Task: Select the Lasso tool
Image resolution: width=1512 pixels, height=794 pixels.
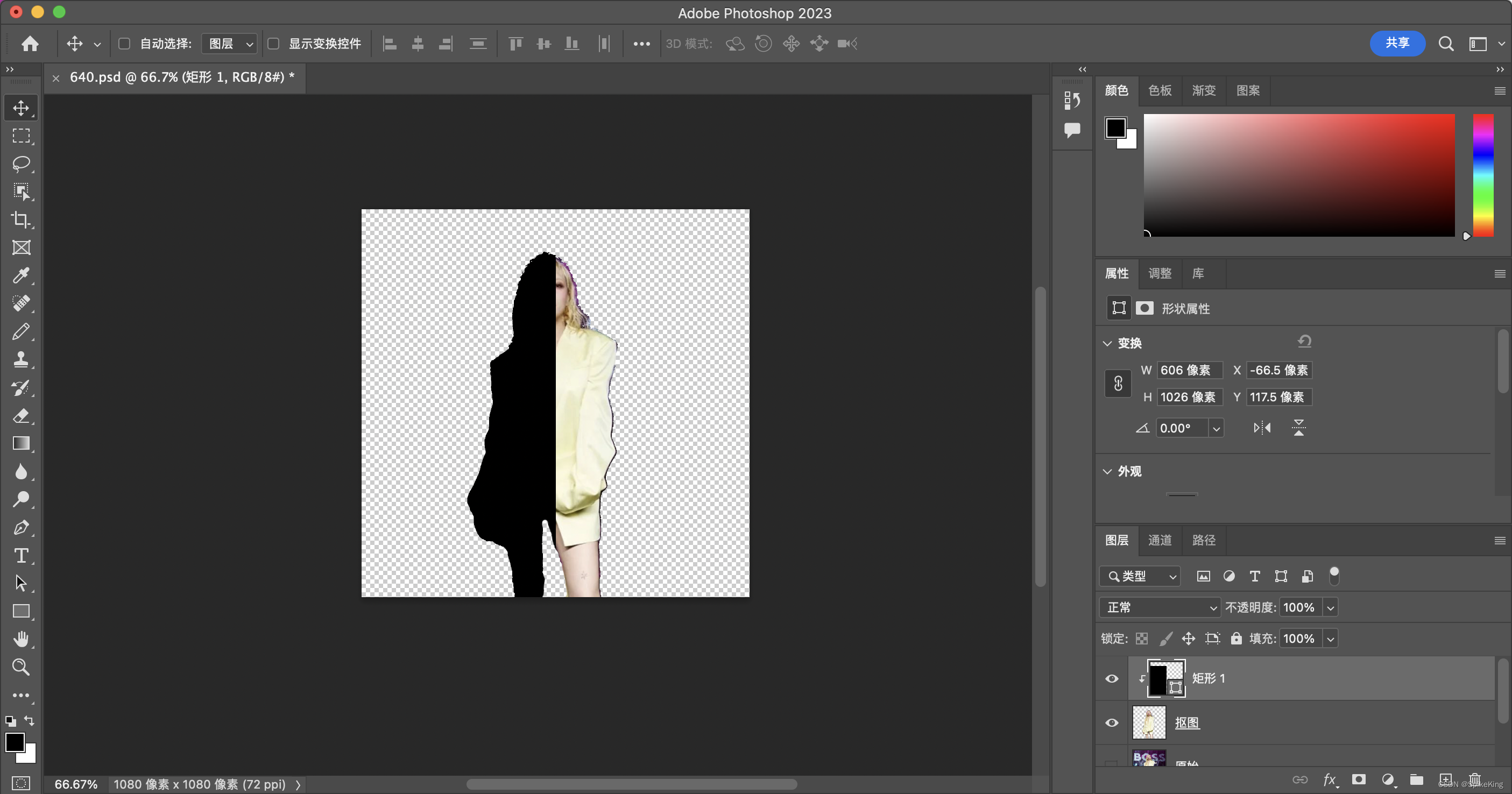Action: (21, 163)
